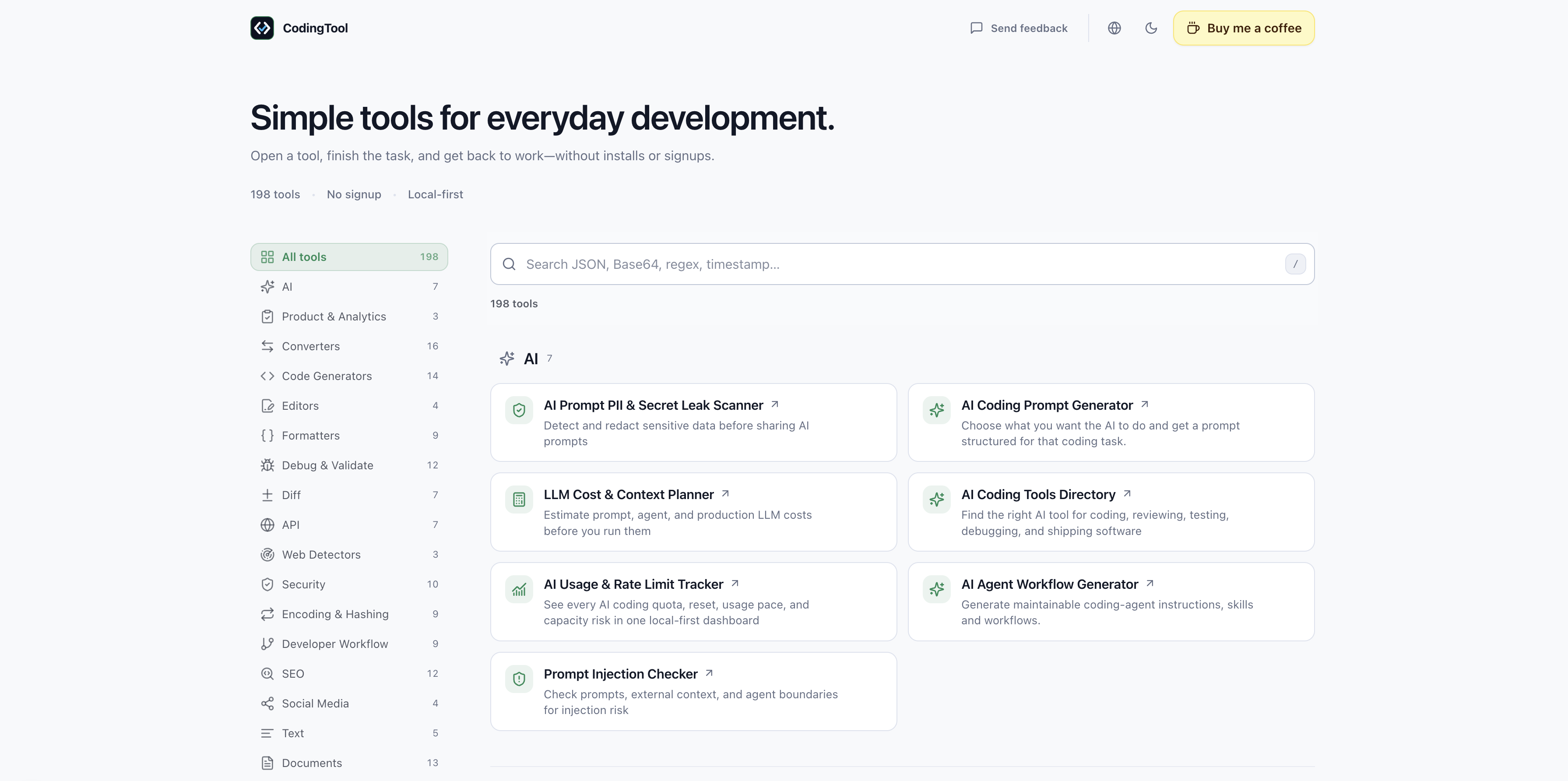Open AI Usage & Rate Limit Tracker

click(693, 602)
